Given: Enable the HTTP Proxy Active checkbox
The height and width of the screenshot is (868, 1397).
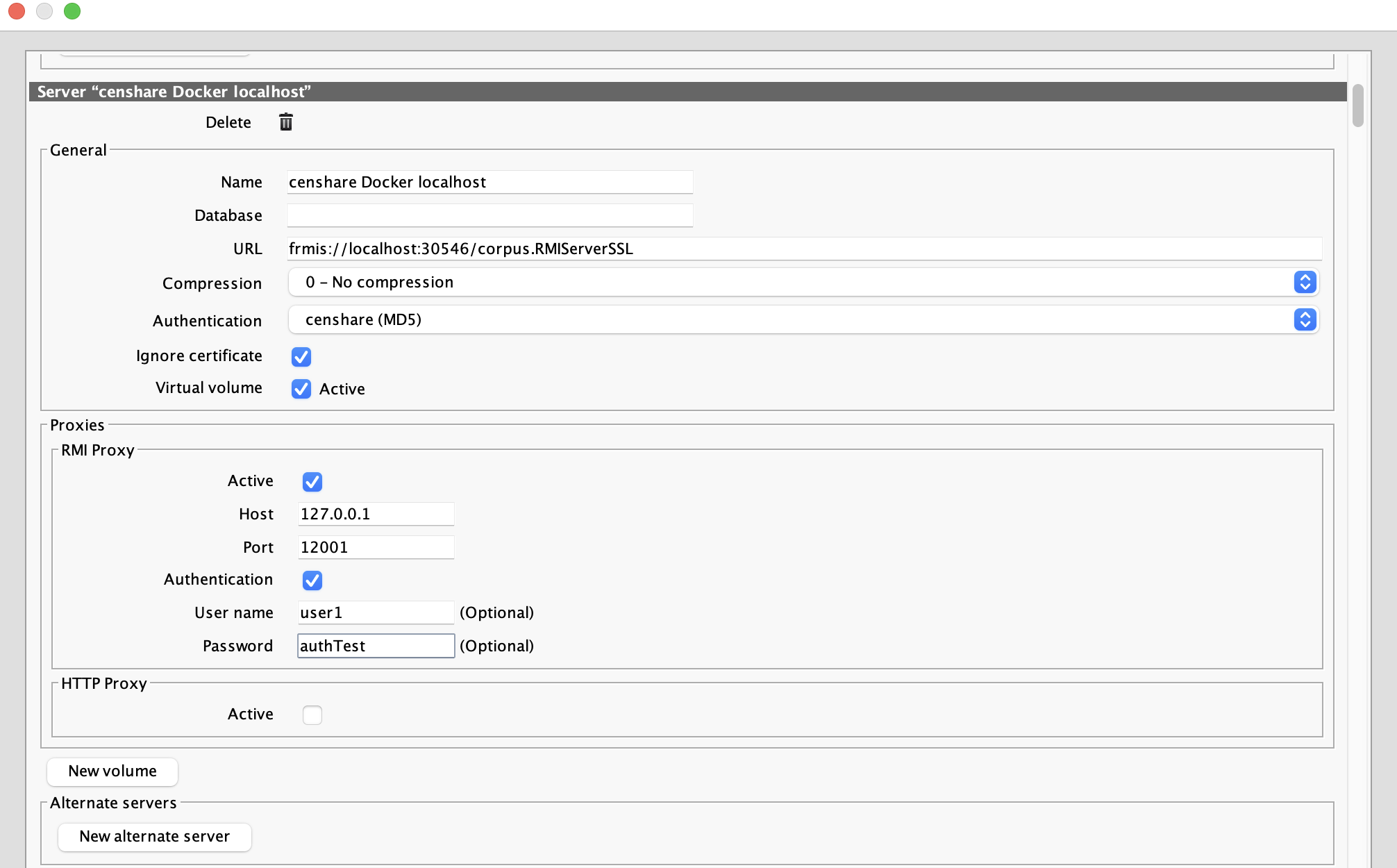Looking at the screenshot, I should click(x=312, y=715).
